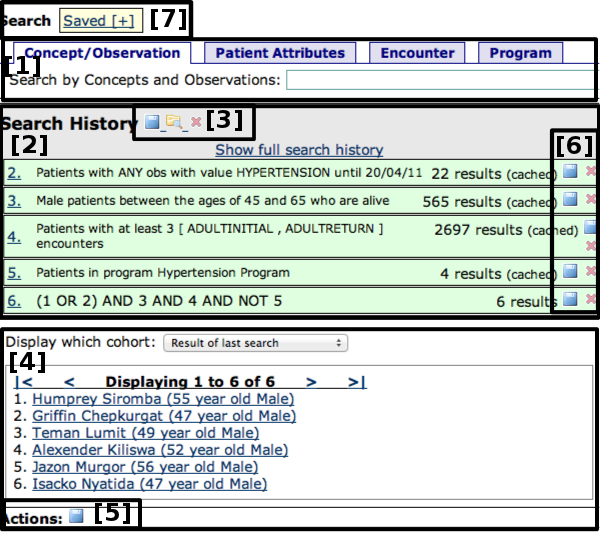Save the combined search row 6

tap(569, 299)
